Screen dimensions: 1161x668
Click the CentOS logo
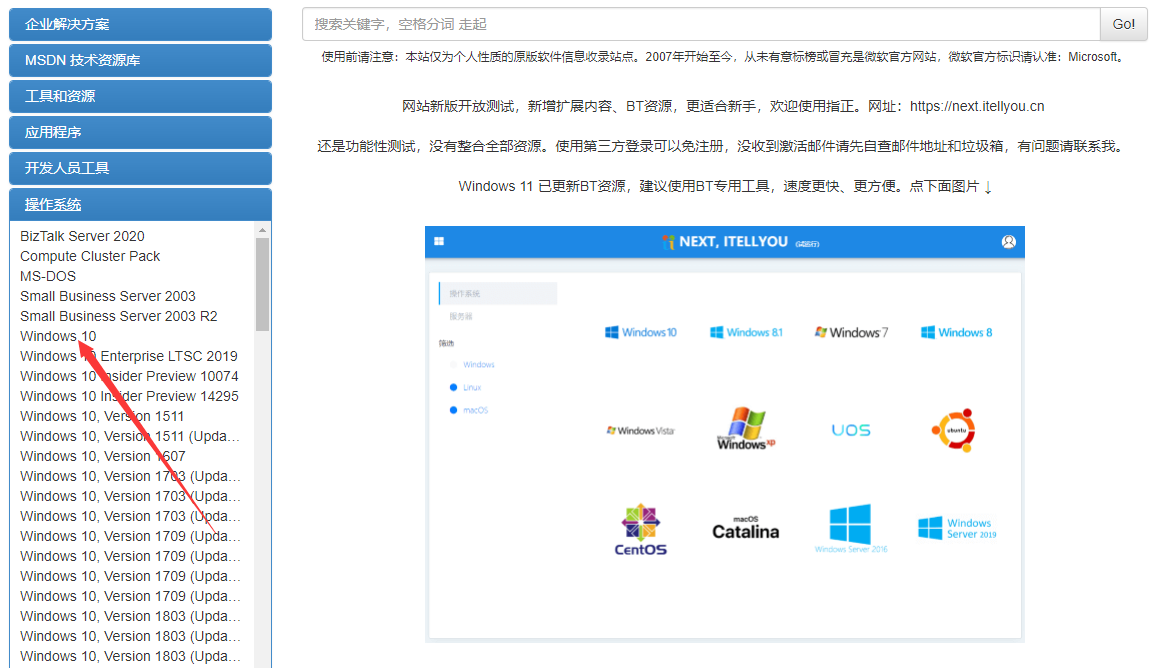pos(641,529)
